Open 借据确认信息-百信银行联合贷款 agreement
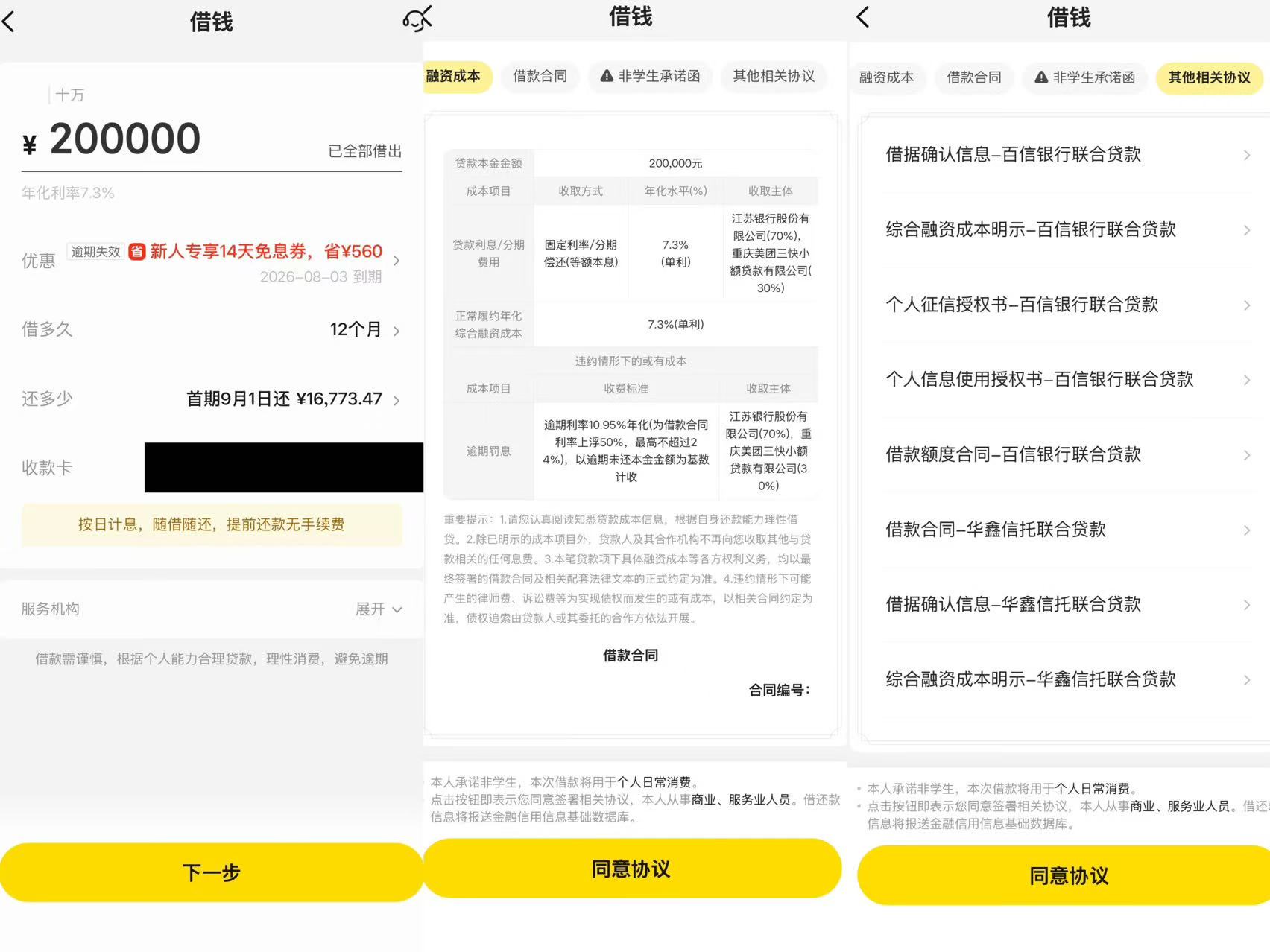This screenshot has height=952, width=1270. [x=1067, y=155]
